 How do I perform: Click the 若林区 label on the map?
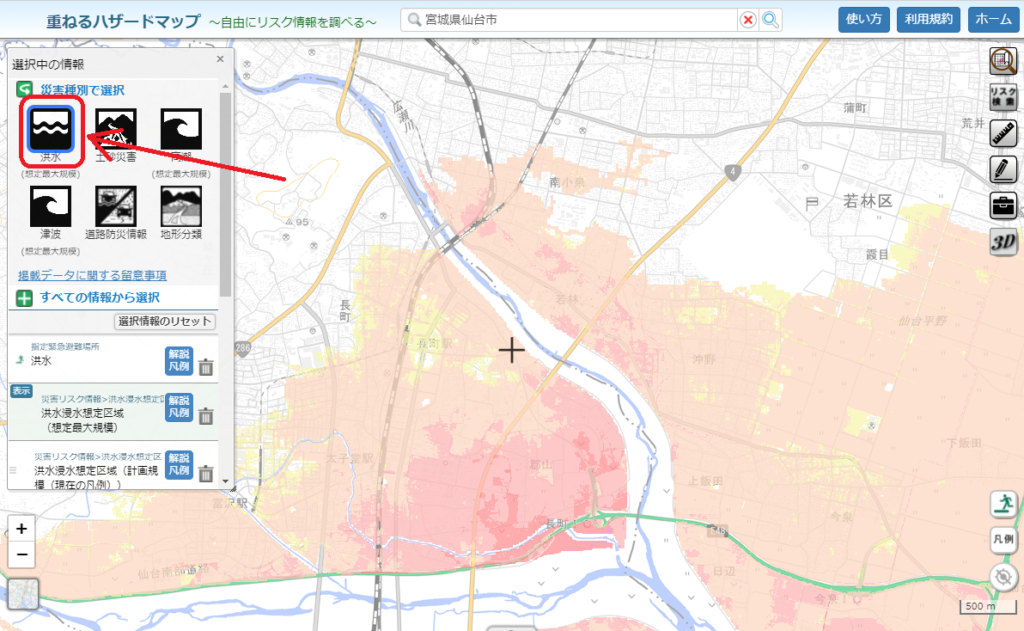point(867,201)
